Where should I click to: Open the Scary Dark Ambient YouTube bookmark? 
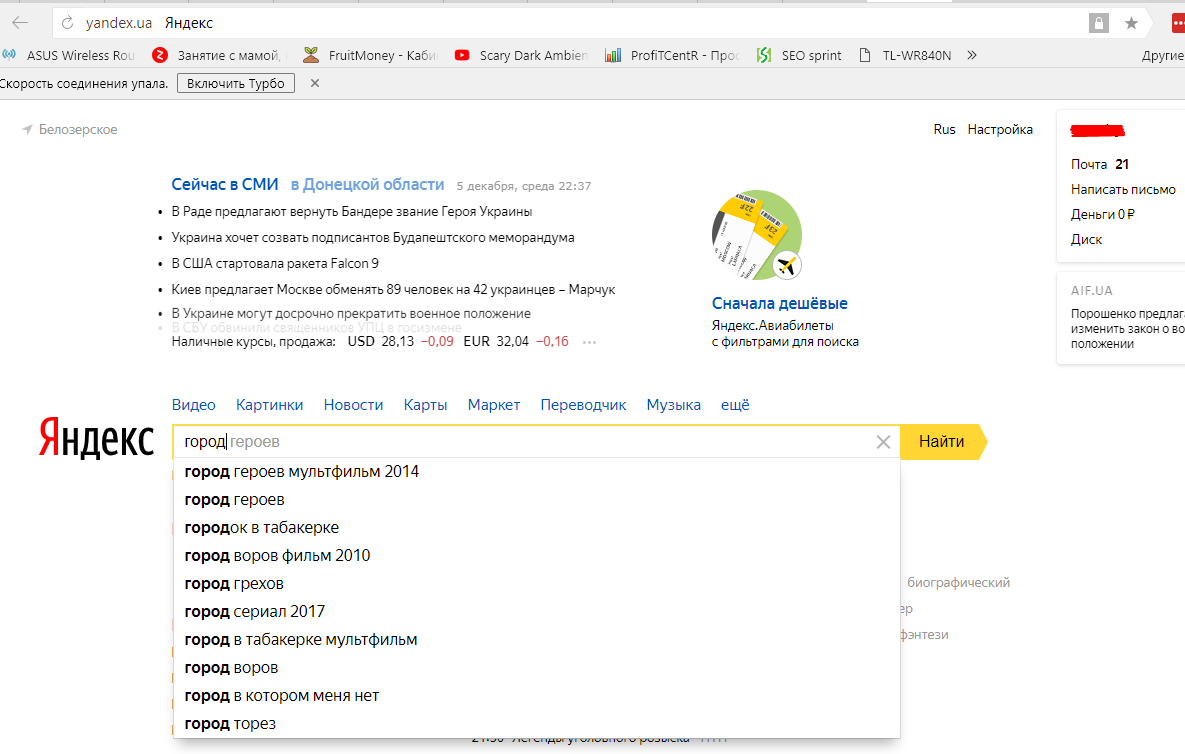pos(521,56)
